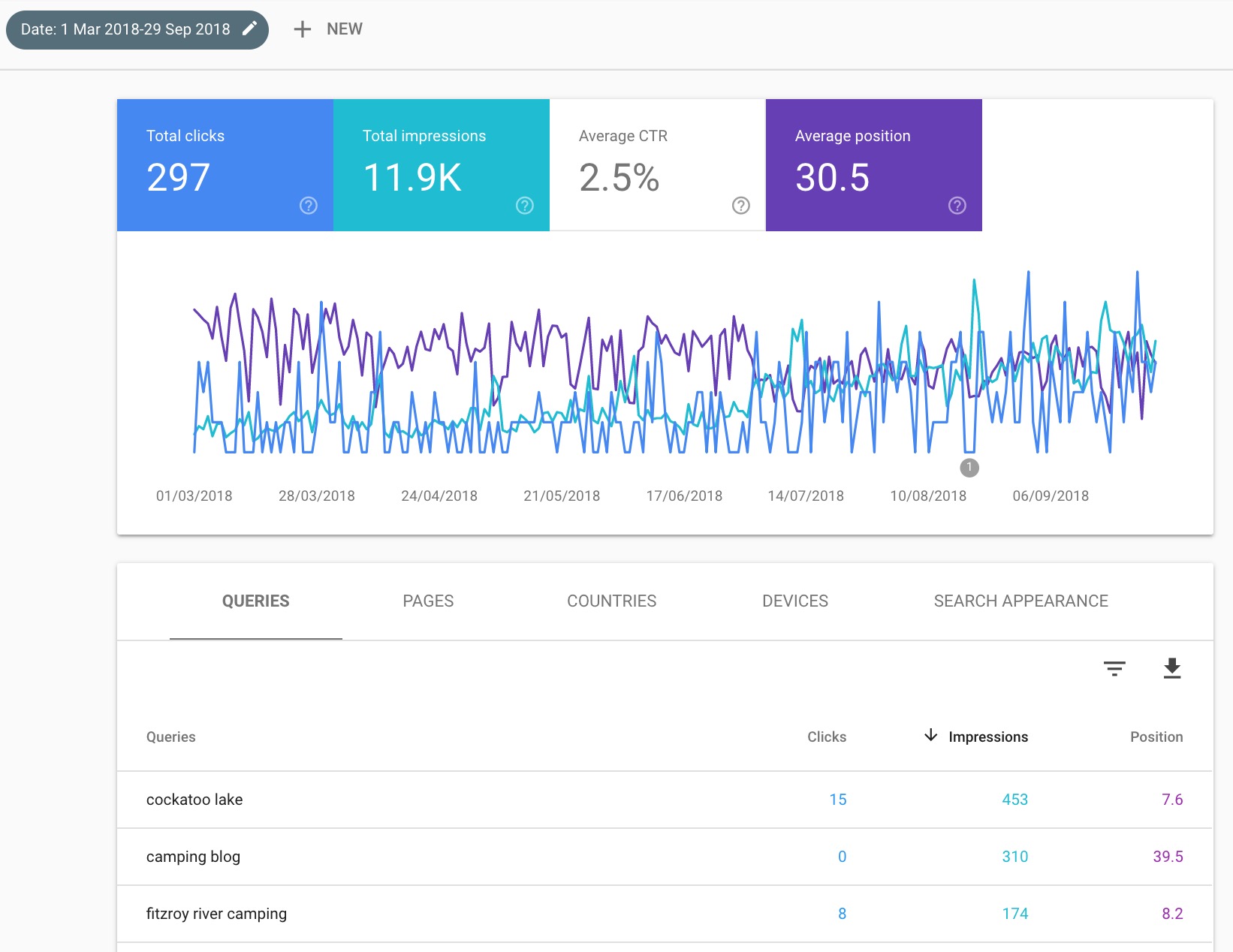Select the camping blog query row
The width and height of the screenshot is (1233, 952).
[193, 857]
